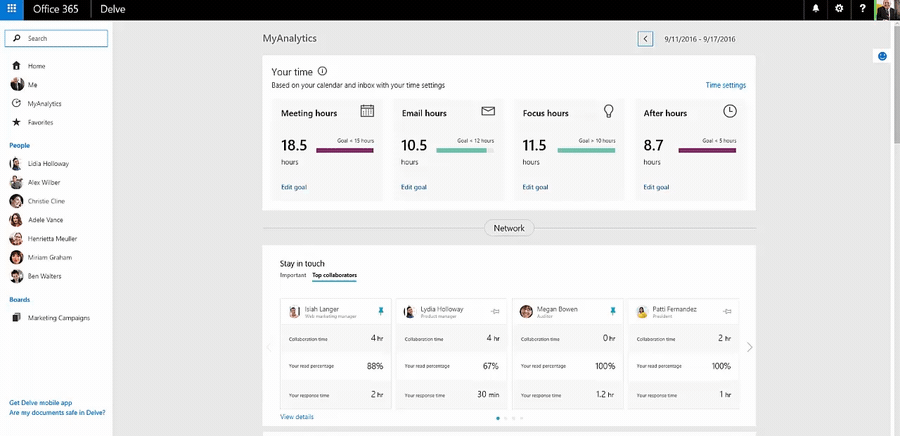Viewport: 900px width, 436px height.
Task: Switch to the Important tab
Action: click(293, 275)
